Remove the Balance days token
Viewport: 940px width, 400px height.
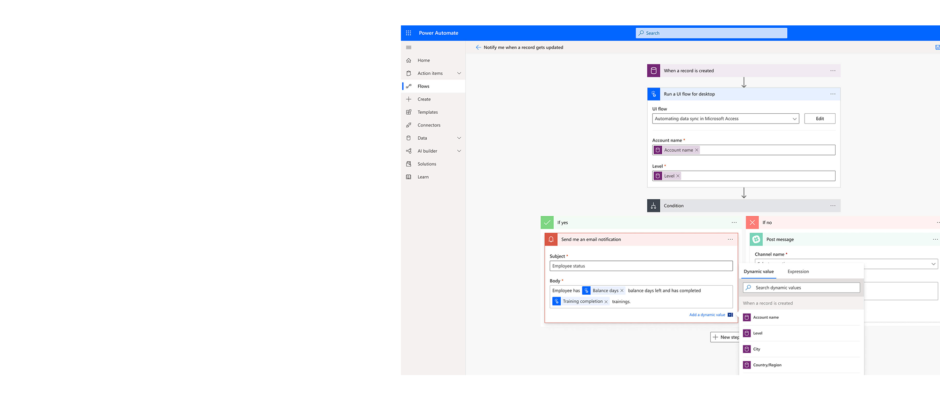point(622,290)
